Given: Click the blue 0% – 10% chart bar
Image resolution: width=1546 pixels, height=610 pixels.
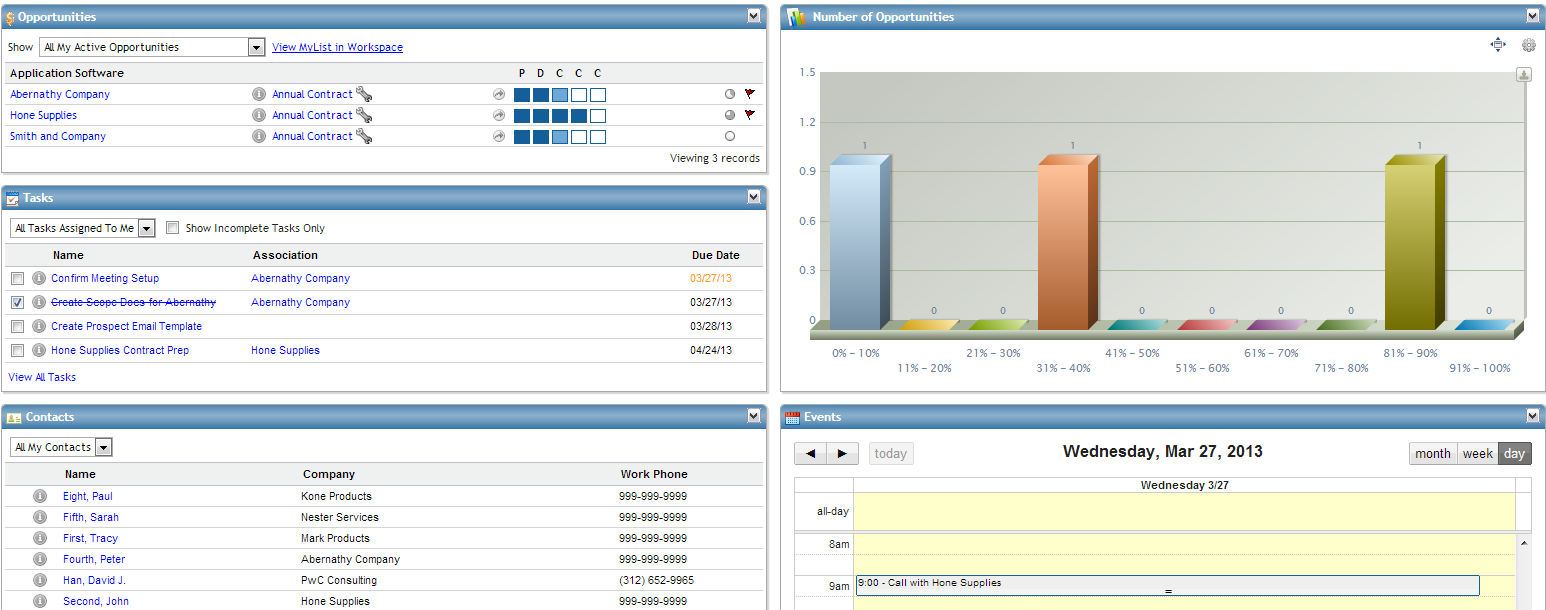Looking at the screenshot, I should point(860,243).
